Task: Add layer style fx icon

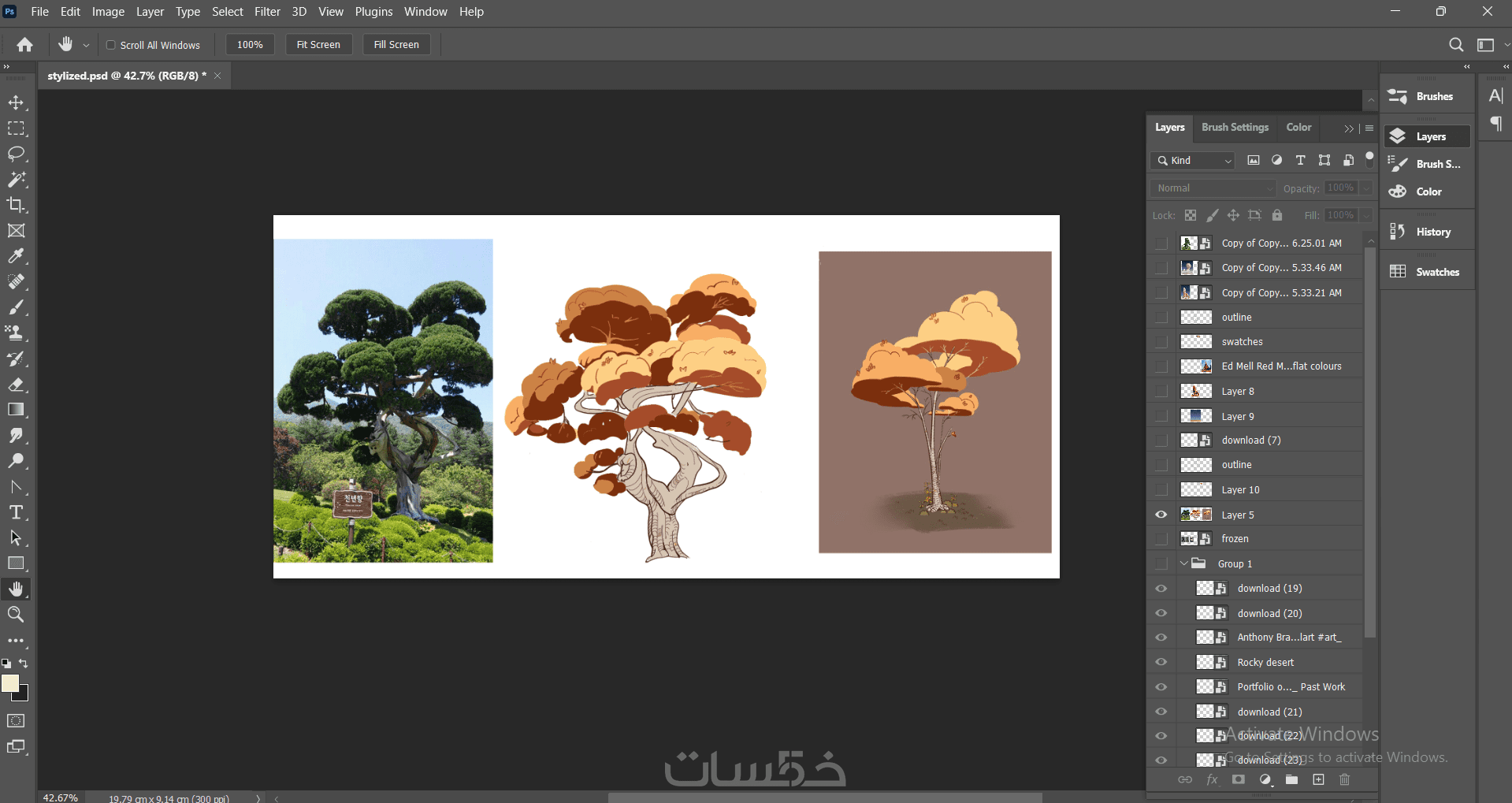Action: [x=1212, y=779]
